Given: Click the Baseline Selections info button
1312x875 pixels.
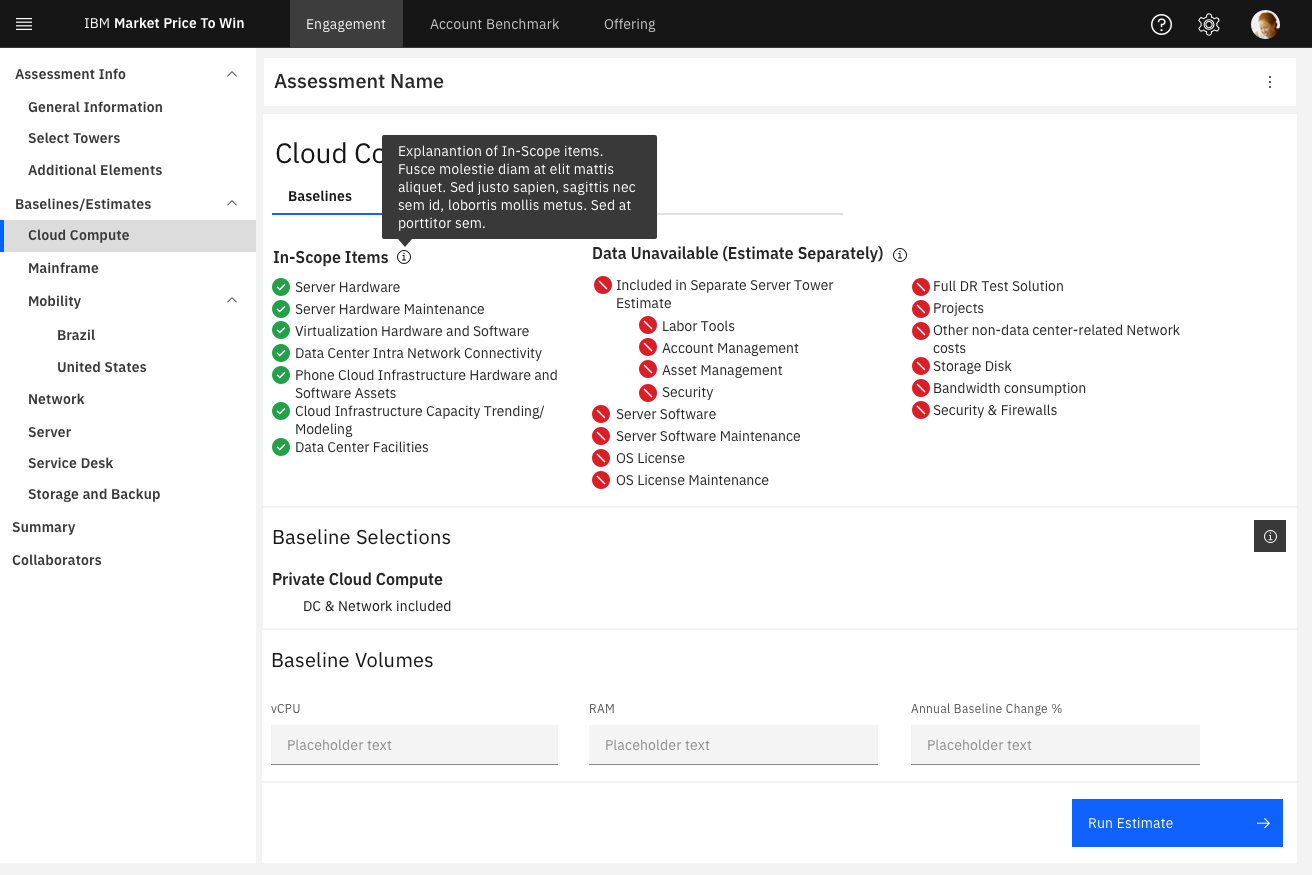Looking at the screenshot, I should click(x=1270, y=537).
